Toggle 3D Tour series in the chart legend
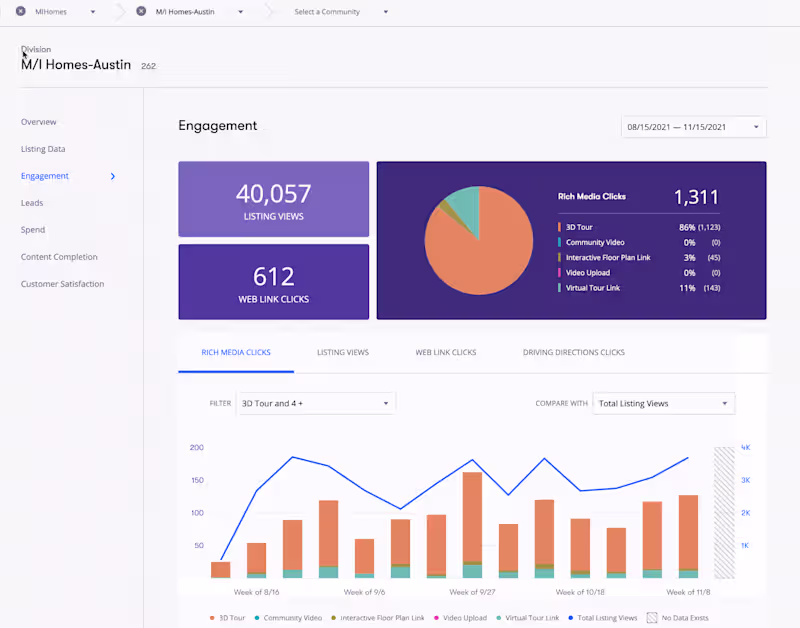800x628 pixels. [227, 618]
